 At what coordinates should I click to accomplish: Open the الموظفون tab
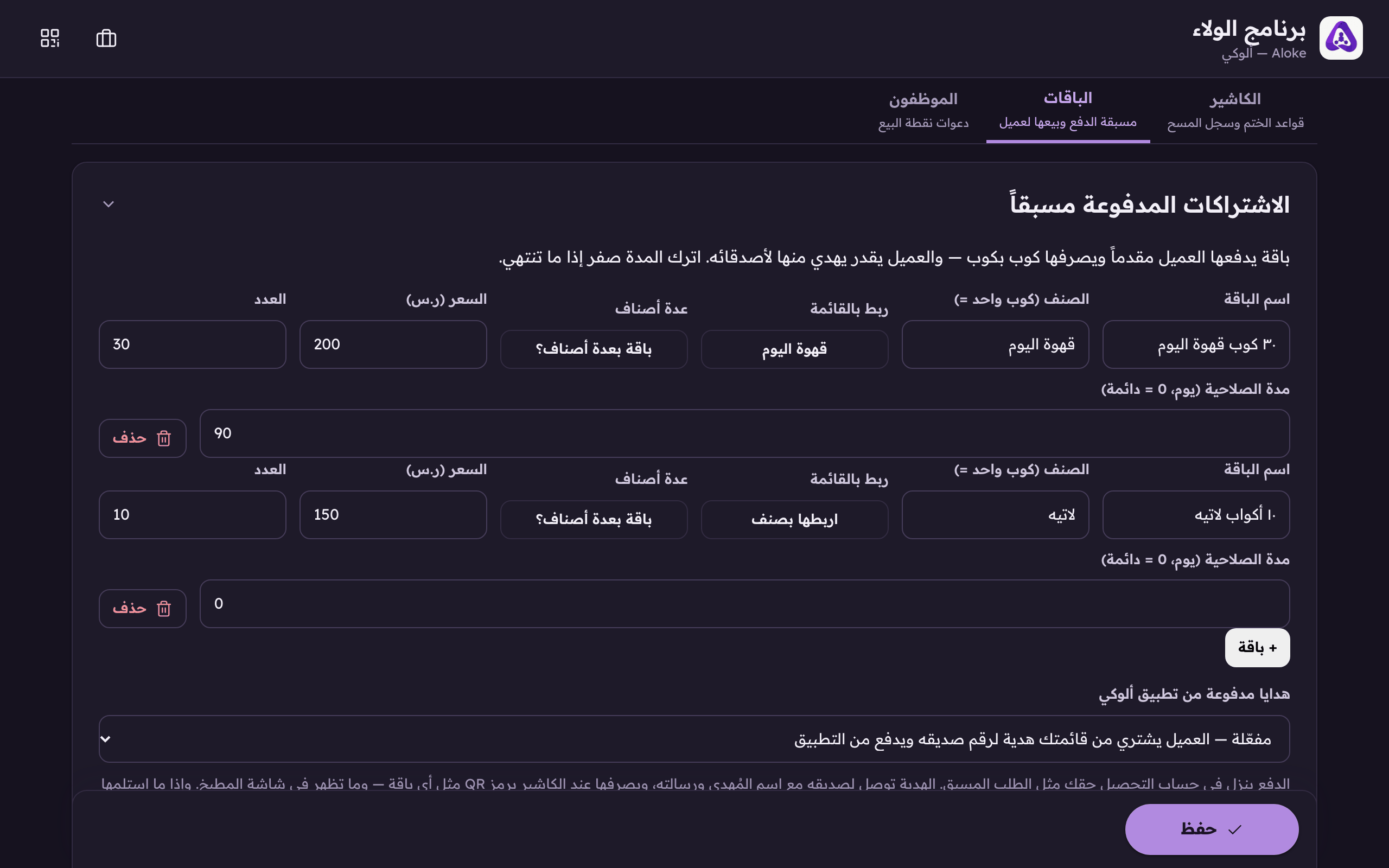tap(923, 110)
